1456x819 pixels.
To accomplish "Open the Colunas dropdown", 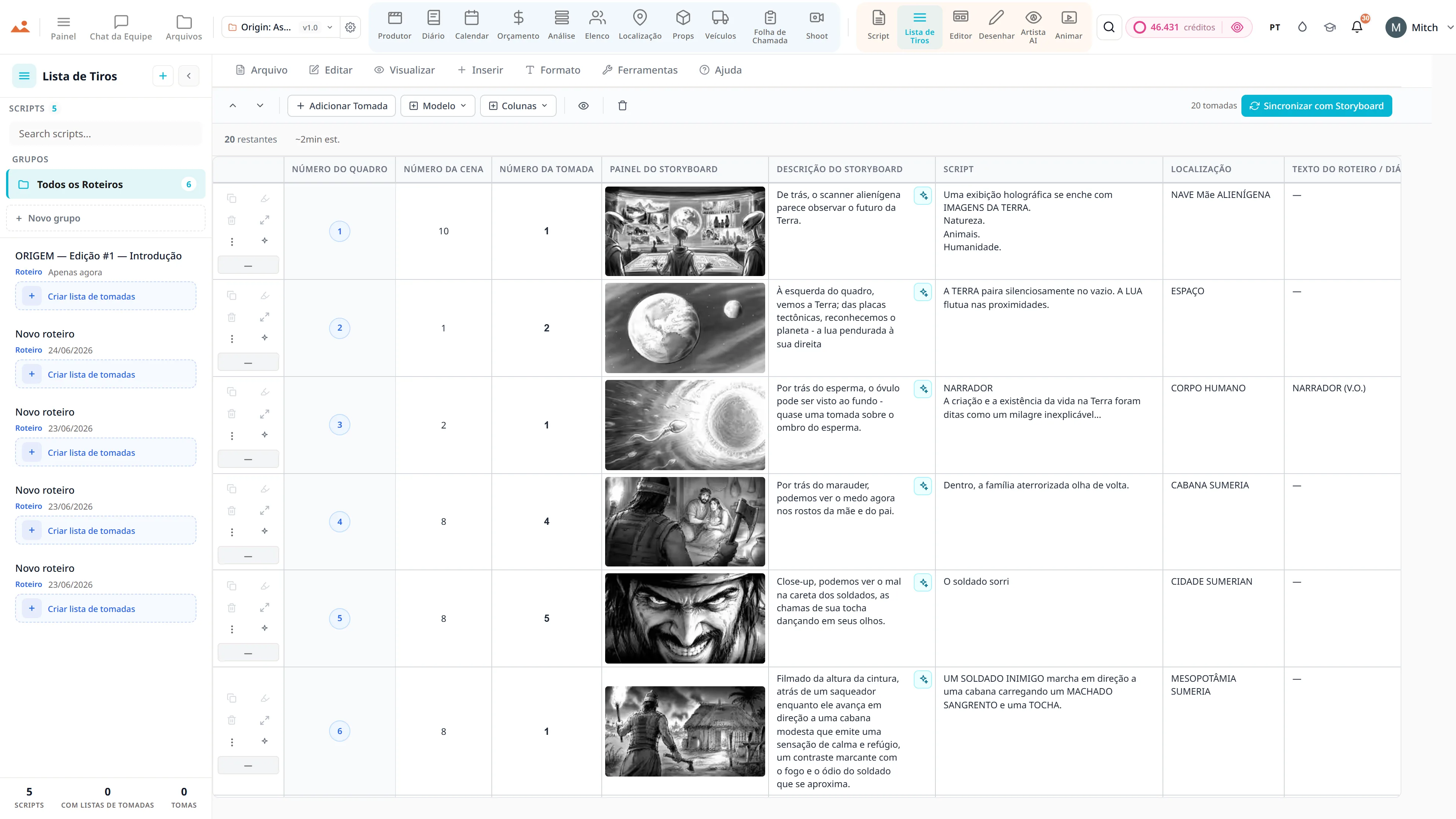I will (x=518, y=106).
